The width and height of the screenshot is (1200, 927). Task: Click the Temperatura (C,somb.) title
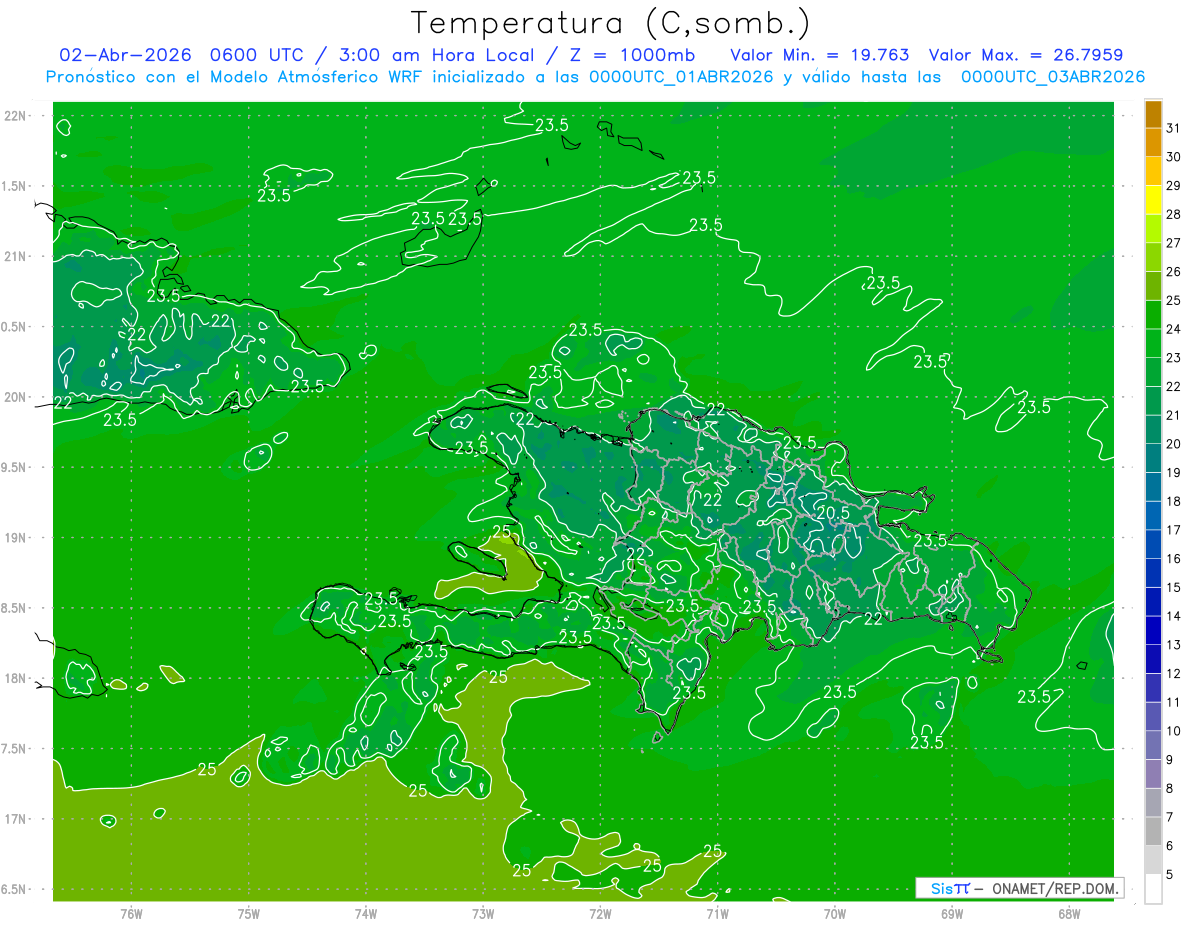[x=611, y=23]
